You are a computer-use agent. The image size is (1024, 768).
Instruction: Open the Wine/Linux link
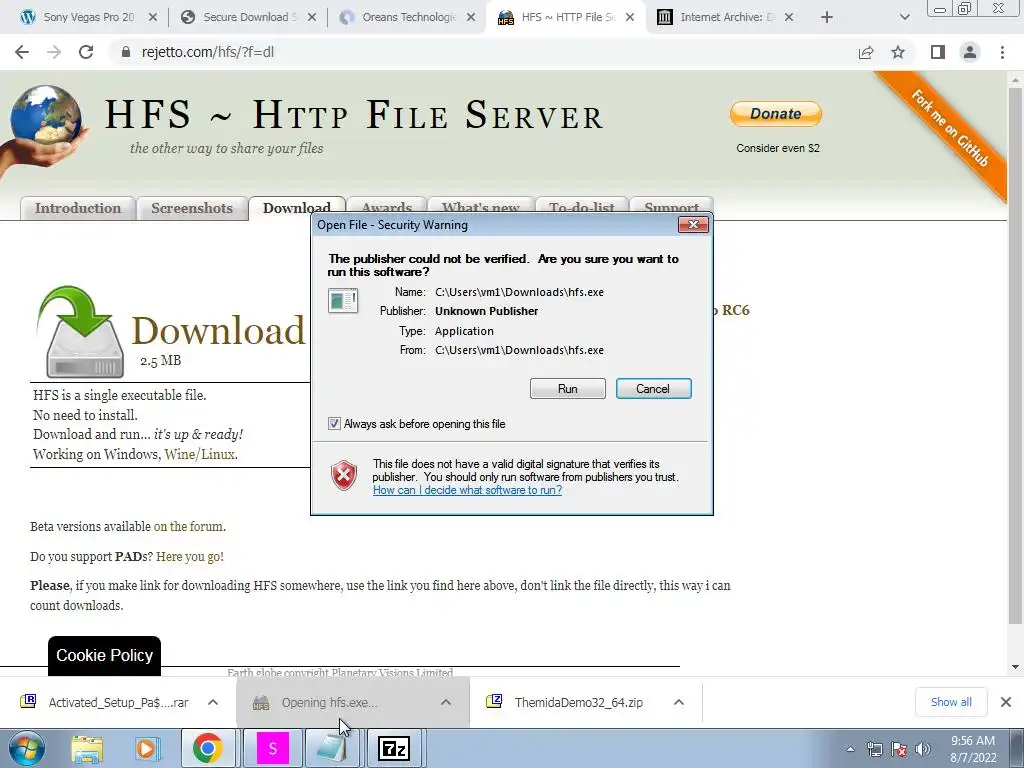tap(199, 455)
